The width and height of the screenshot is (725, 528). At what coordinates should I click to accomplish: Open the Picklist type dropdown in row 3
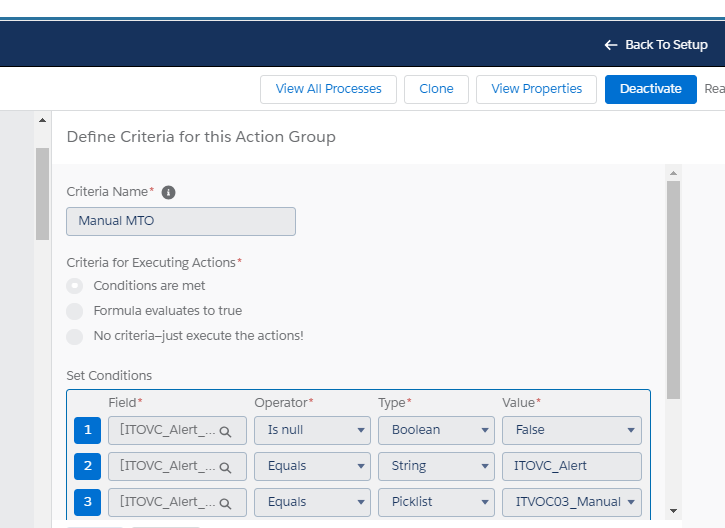click(x=435, y=503)
